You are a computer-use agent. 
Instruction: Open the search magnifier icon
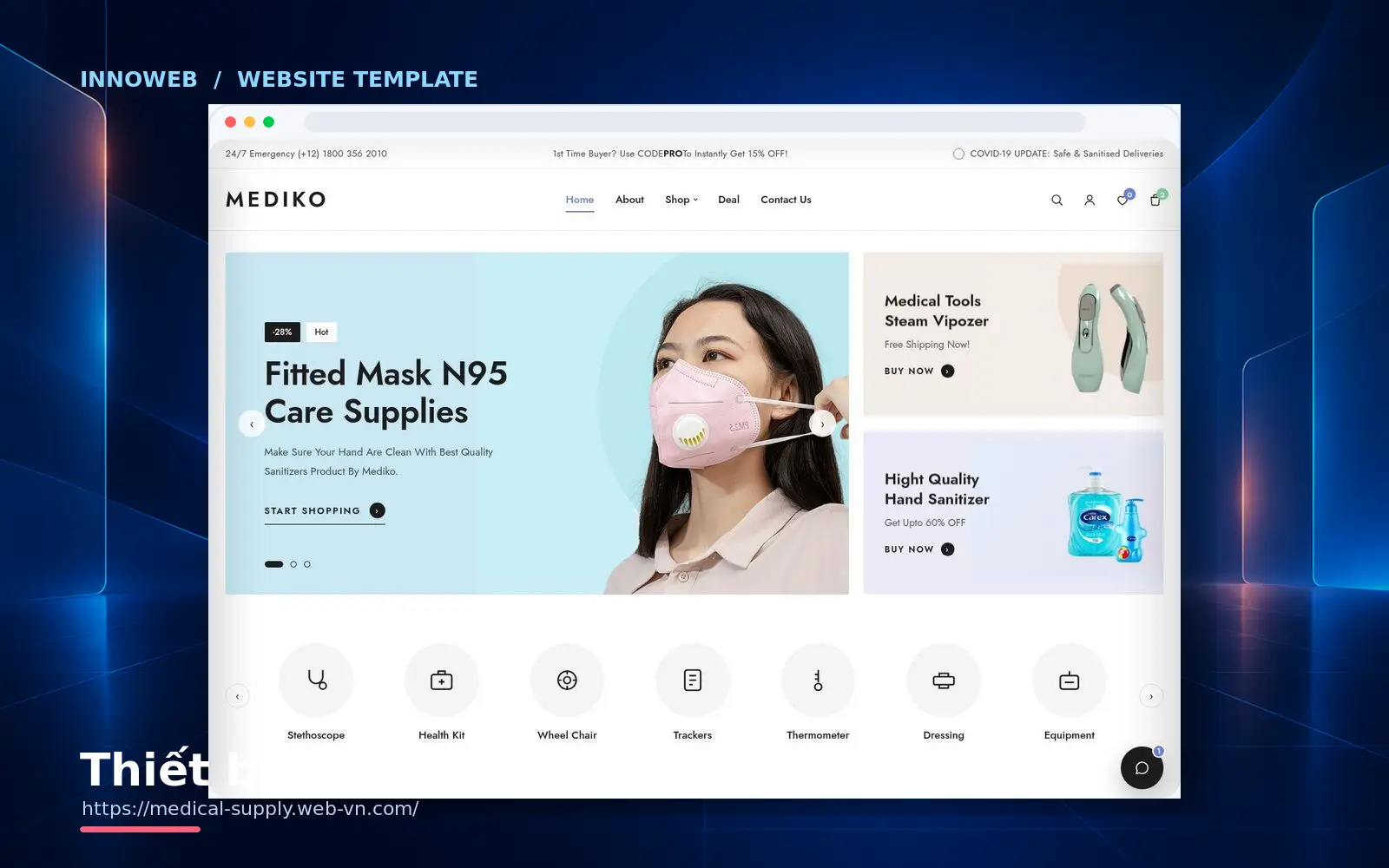coord(1057,200)
